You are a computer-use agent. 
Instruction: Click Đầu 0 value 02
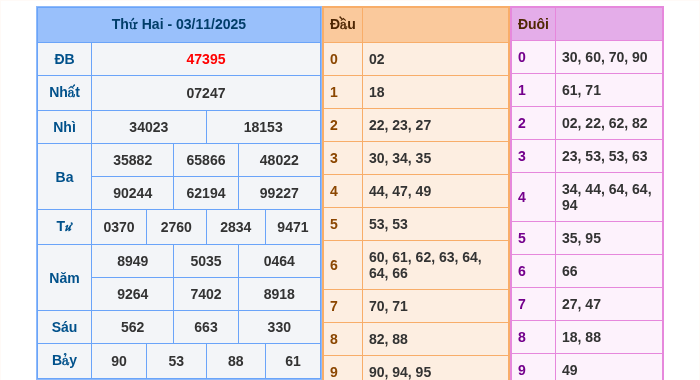[377, 59]
